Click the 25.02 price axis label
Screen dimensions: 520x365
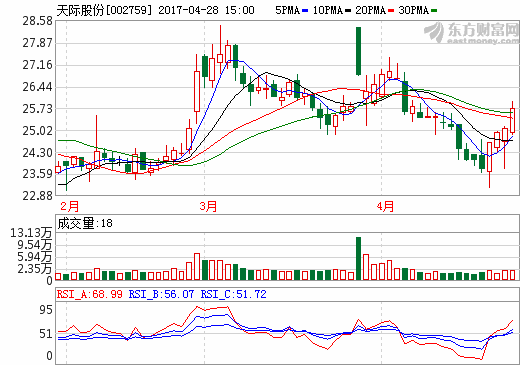(x=38, y=131)
